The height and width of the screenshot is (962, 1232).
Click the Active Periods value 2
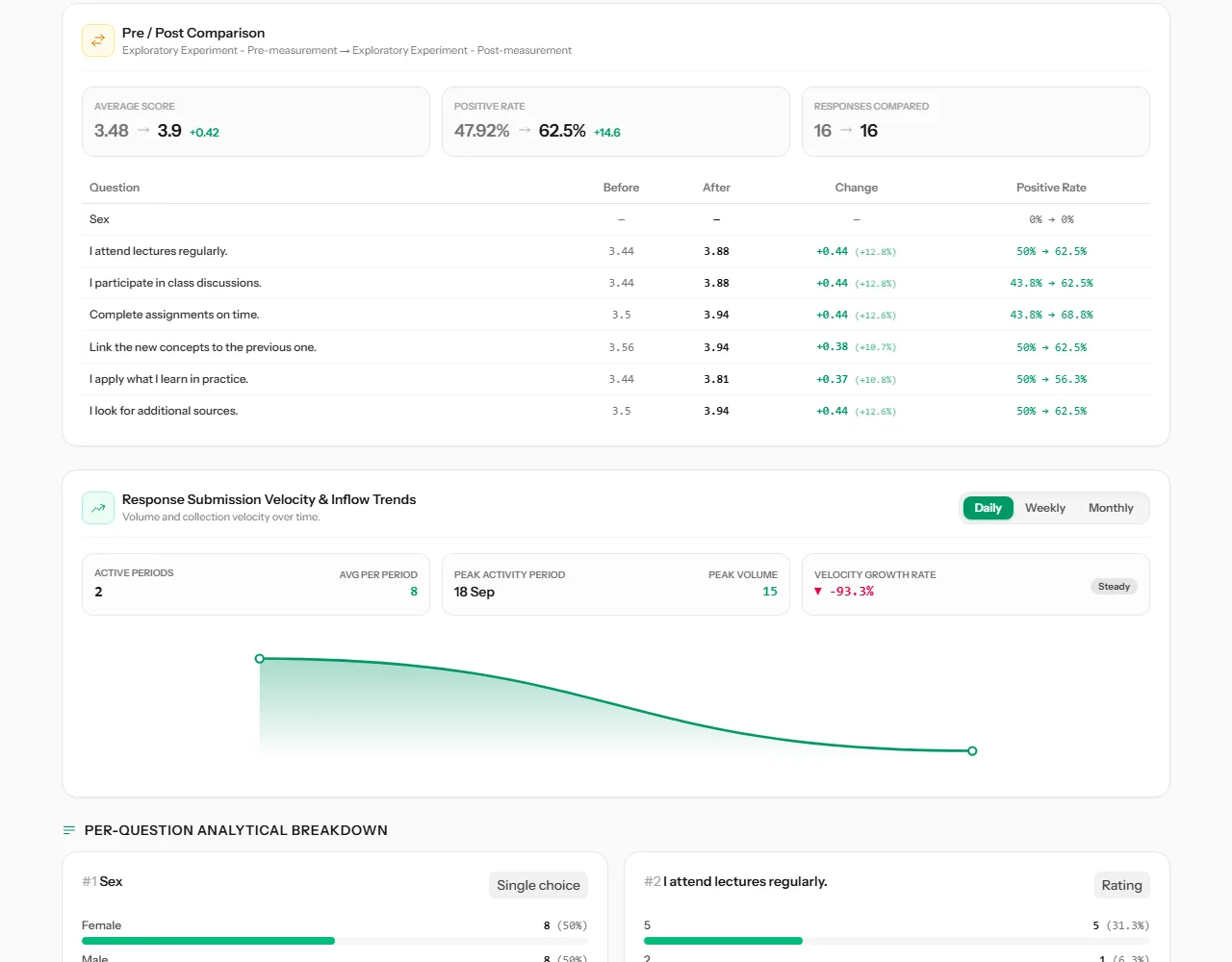(x=98, y=592)
